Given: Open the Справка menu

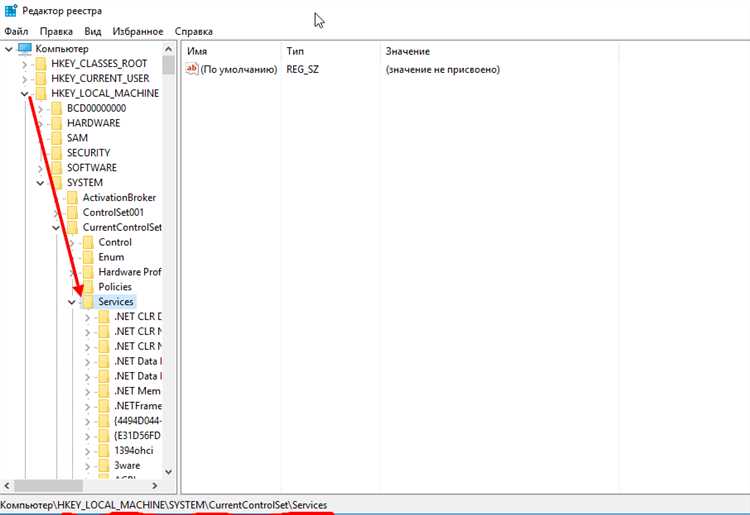Looking at the screenshot, I should (193, 31).
